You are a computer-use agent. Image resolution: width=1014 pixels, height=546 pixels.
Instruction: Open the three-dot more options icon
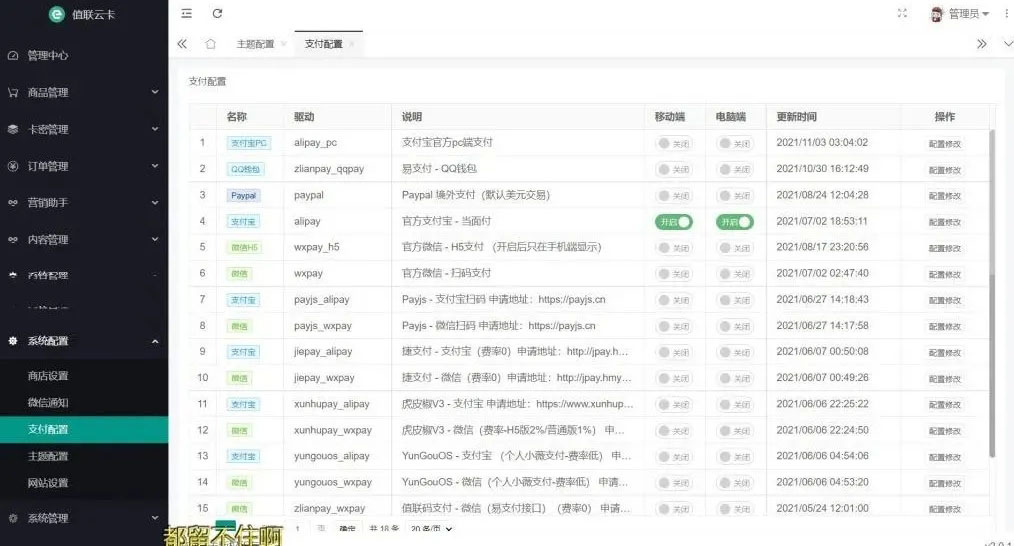[x=1006, y=14]
